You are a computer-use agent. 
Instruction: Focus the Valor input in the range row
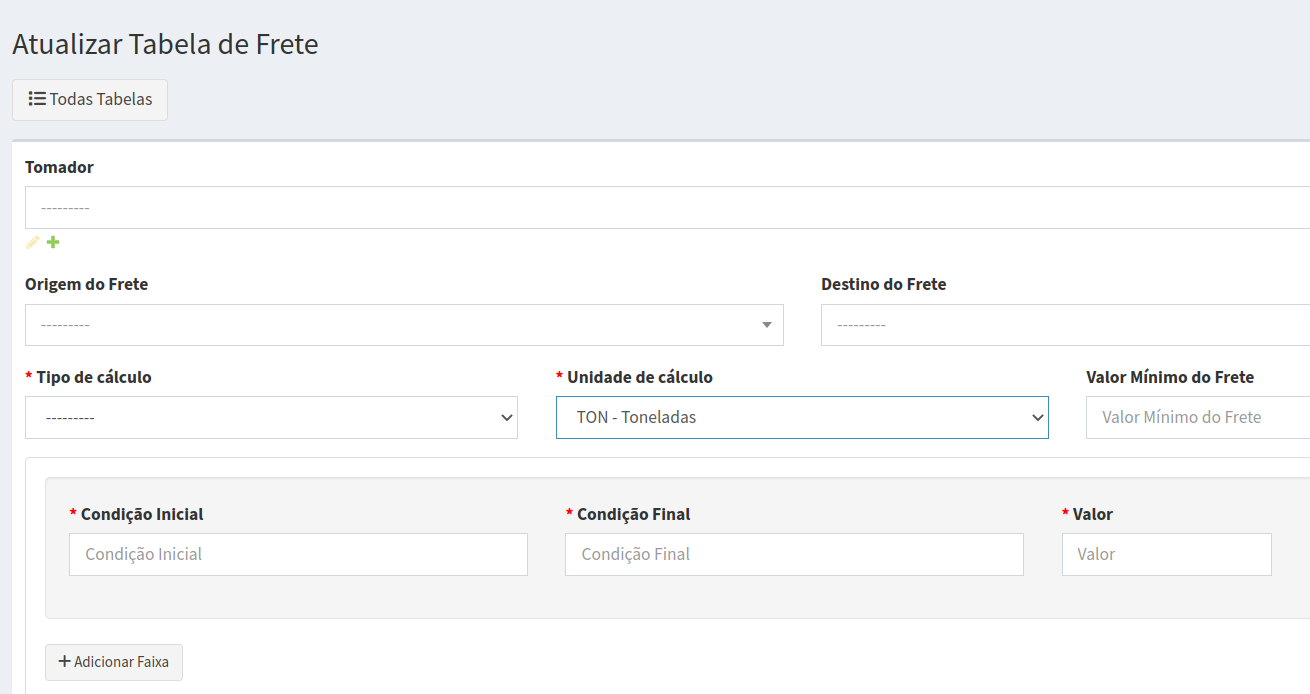1166,554
